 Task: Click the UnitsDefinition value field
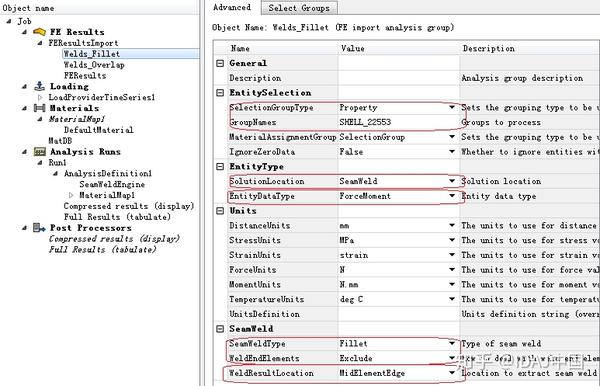tap(398, 314)
